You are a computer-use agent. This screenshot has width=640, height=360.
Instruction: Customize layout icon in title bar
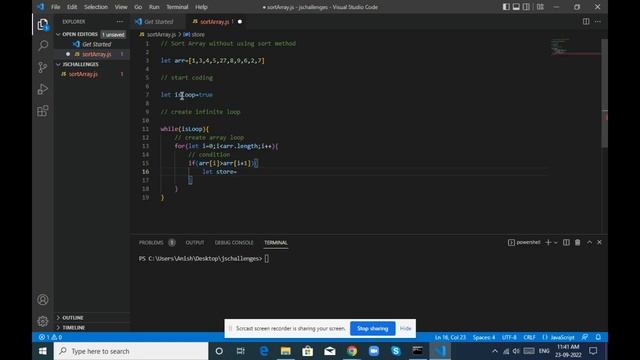tap(540, 7)
